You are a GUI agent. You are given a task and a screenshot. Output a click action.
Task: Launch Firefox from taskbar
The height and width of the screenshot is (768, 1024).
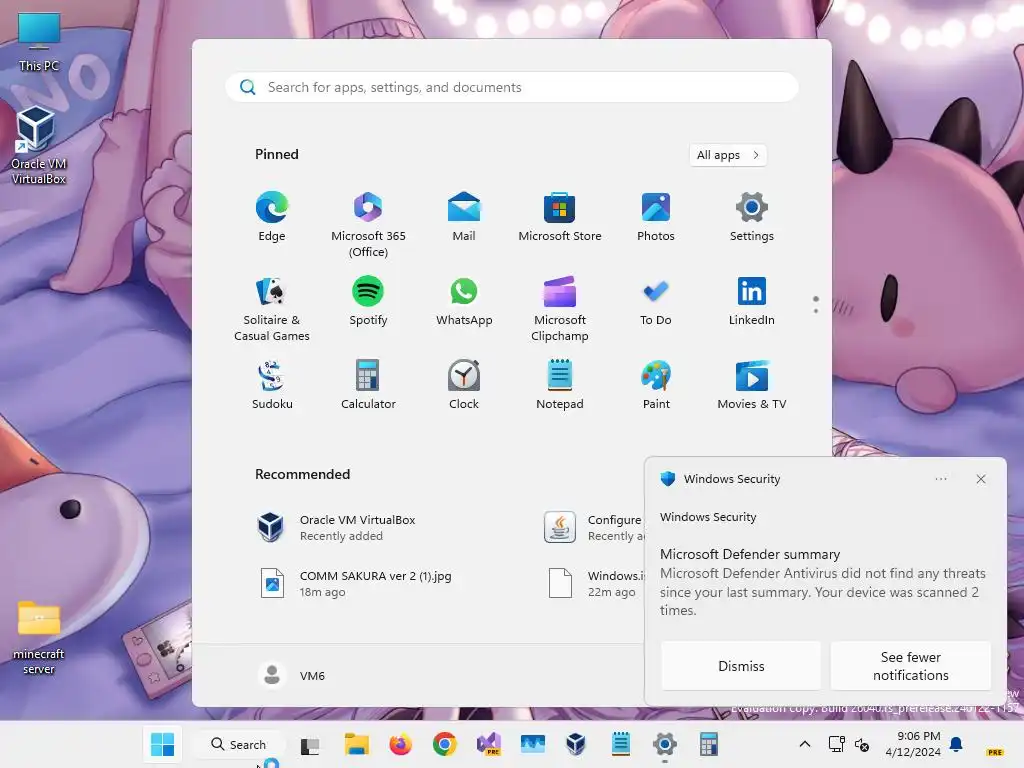tap(400, 744)
